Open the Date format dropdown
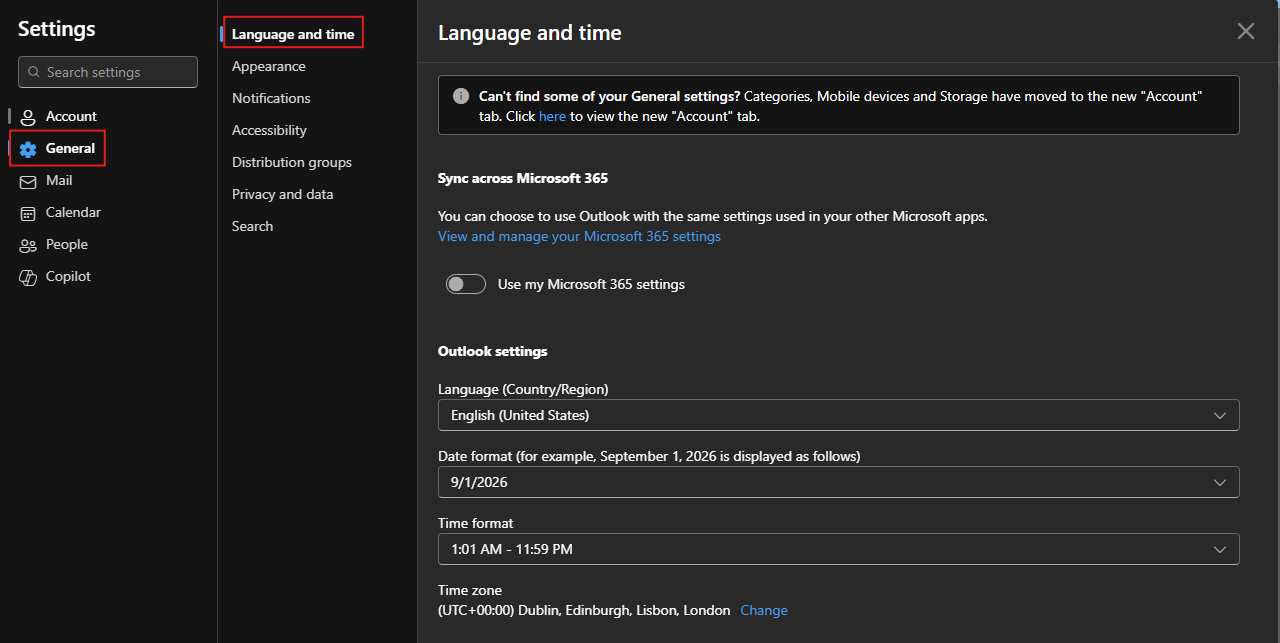The image size is (1280, 643). (x=838, y=482)
